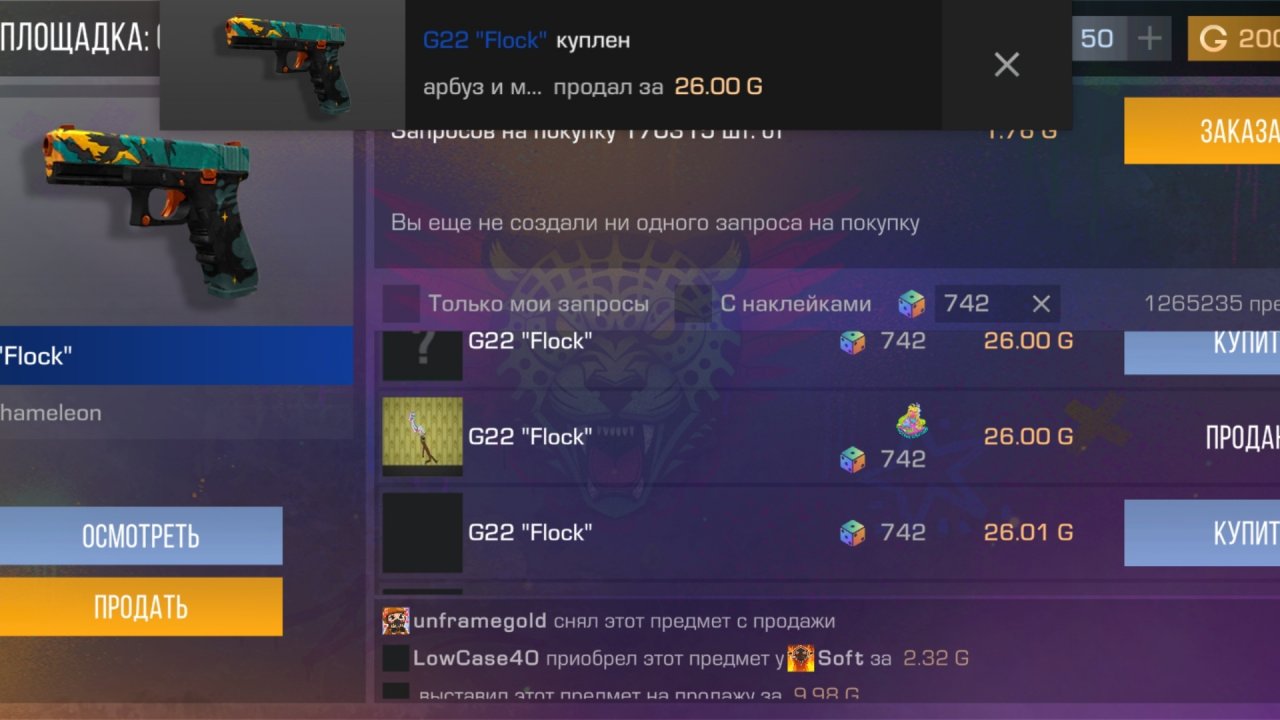Screen dimensions: 1280x720
Task: Open the unframegold player avatar
Action: pyautogui.click(x=396, y=621)
